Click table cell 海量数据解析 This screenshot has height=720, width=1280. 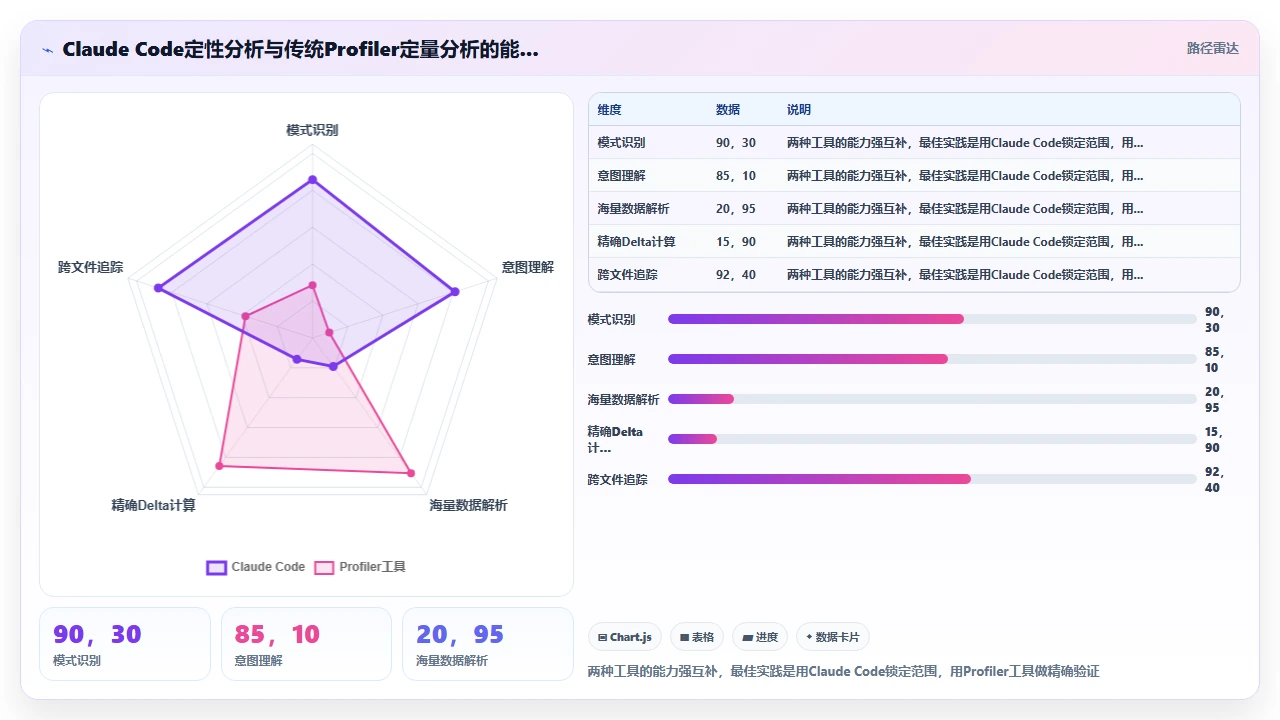click(x=634, y=209)
